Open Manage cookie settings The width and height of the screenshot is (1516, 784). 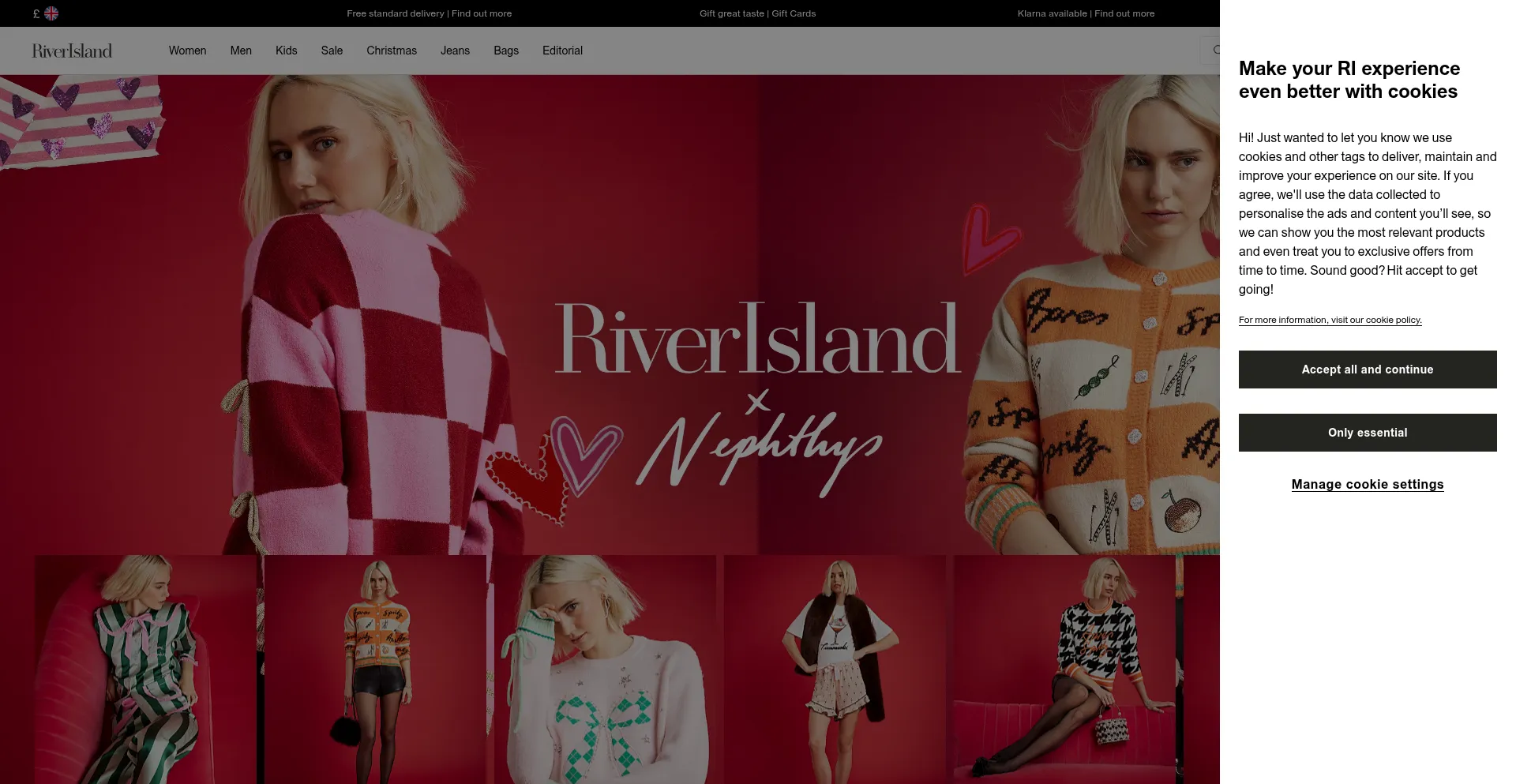1368,485
